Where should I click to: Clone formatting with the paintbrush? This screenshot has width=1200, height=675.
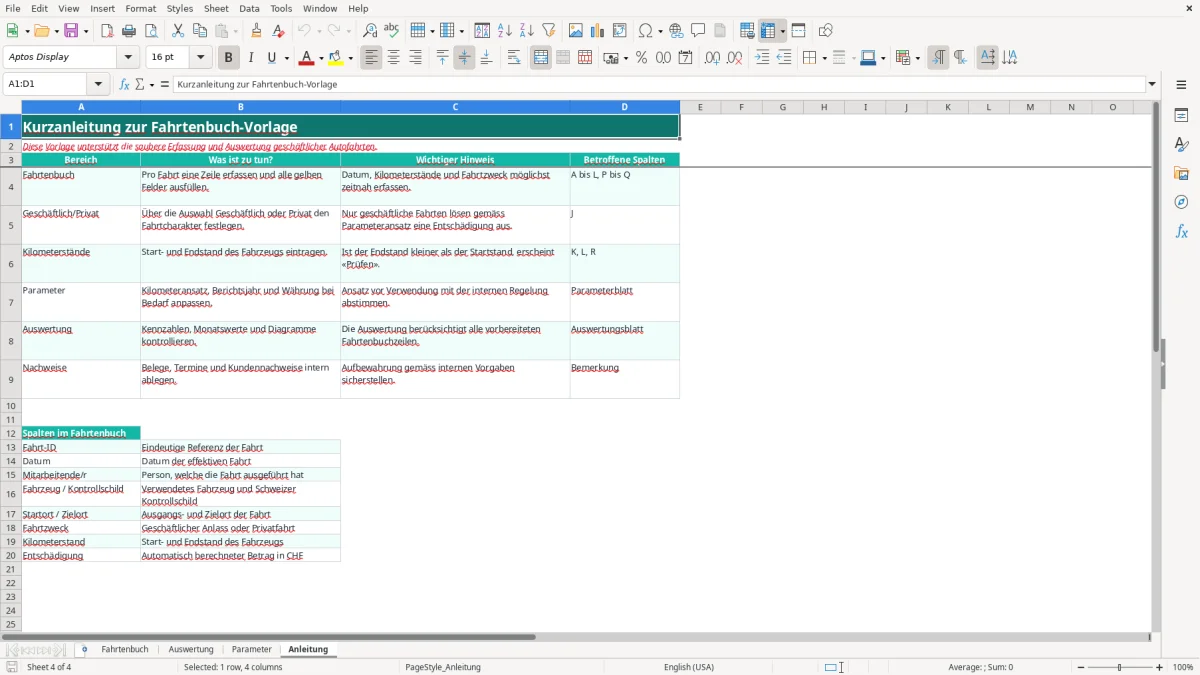[257, 31]
